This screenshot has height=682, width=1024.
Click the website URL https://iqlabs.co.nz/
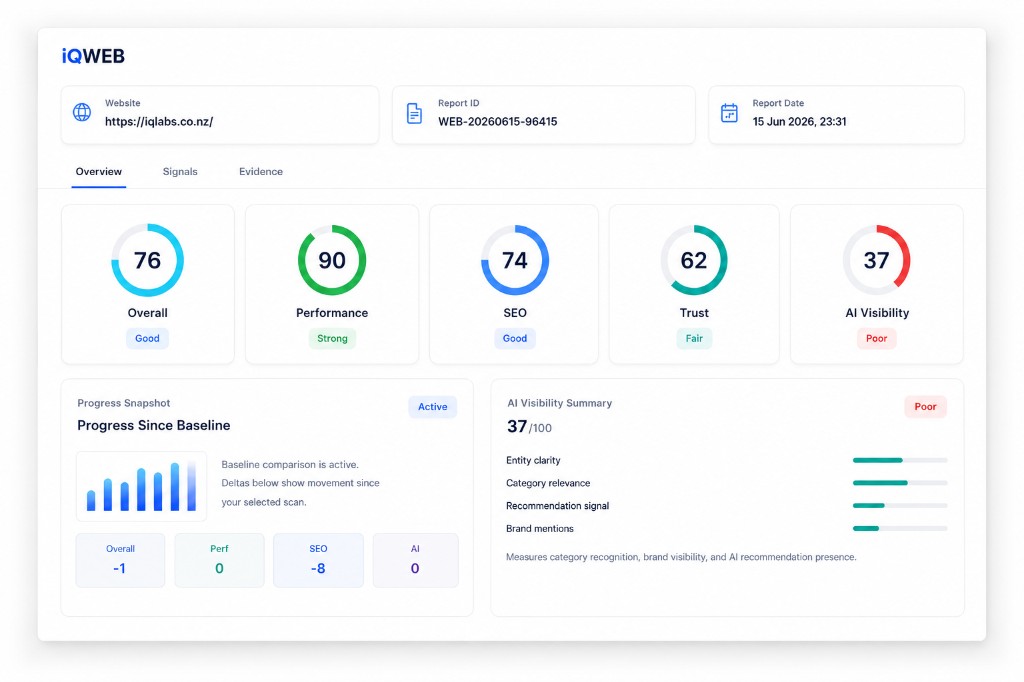[159, 122]
